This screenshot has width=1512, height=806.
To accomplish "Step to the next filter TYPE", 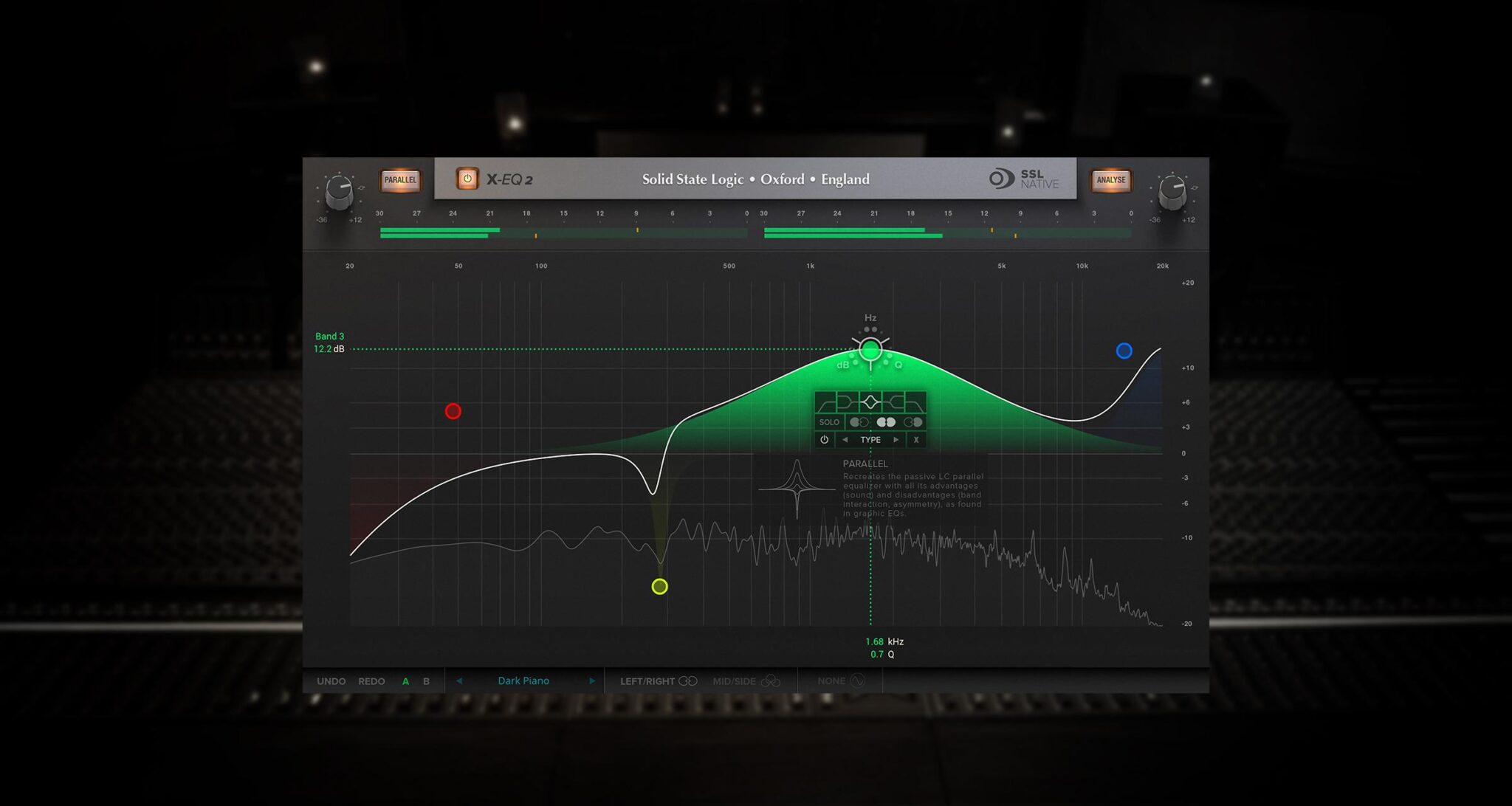I will tap(896, 440).
